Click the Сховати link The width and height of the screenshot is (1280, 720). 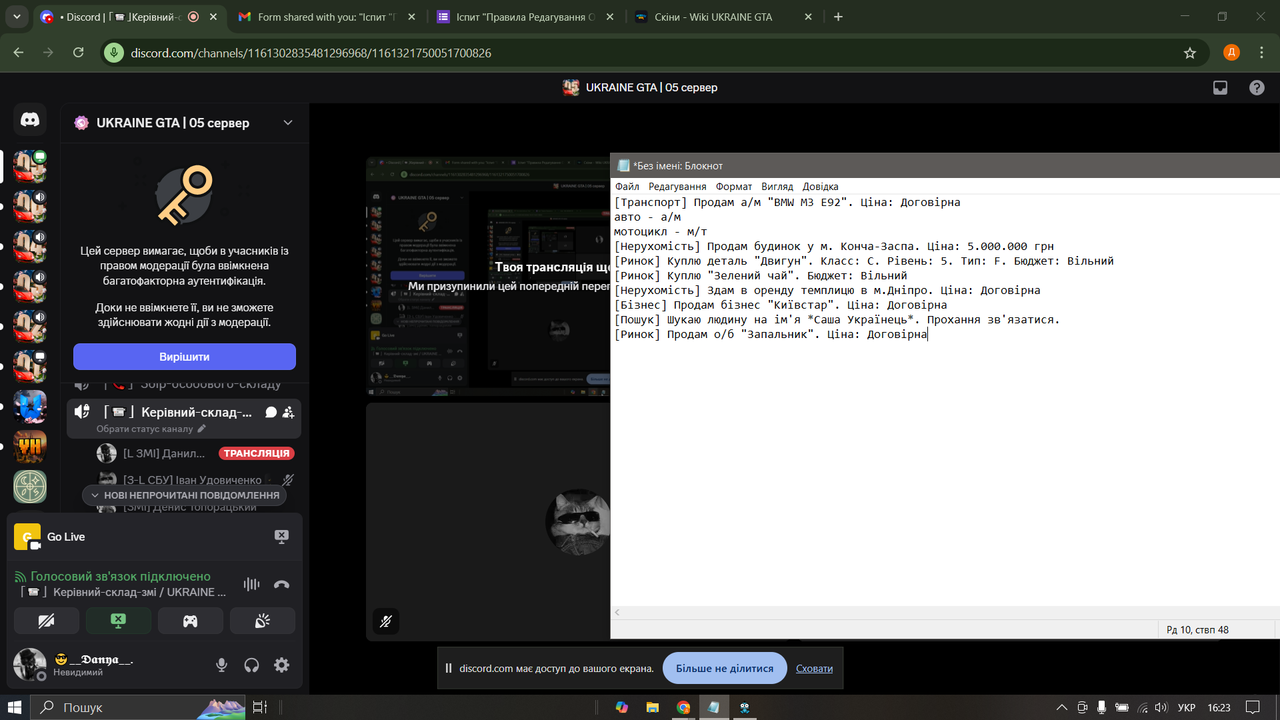point(814,669)
